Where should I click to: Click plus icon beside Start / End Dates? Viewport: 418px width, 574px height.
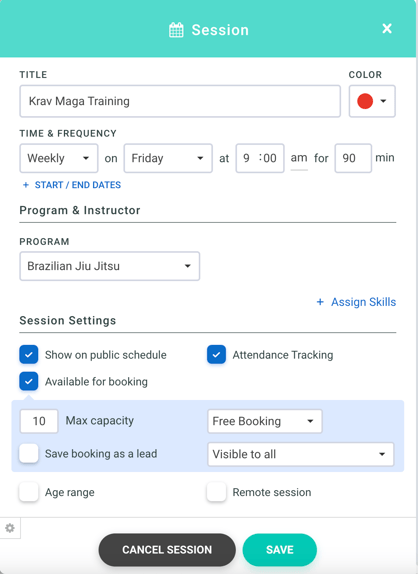click(x=26, y=185)
